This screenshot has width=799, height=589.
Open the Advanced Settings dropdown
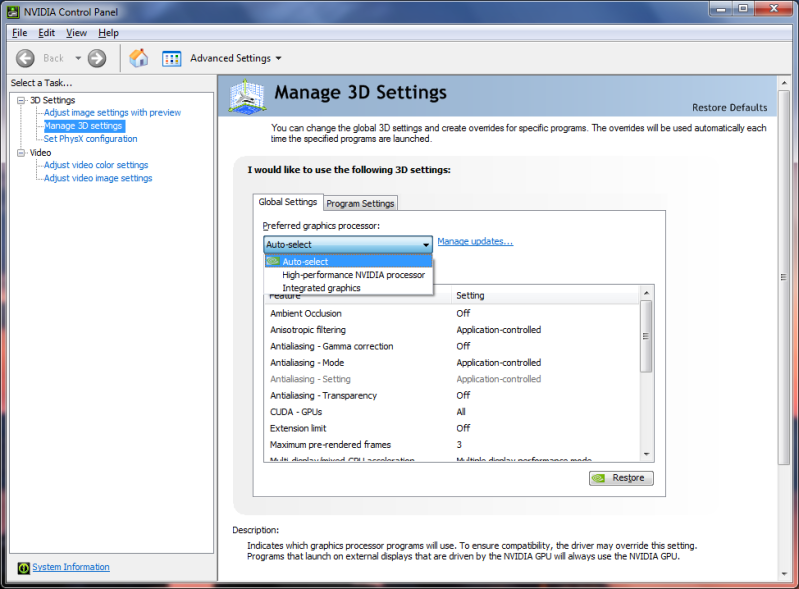point(236,58)
